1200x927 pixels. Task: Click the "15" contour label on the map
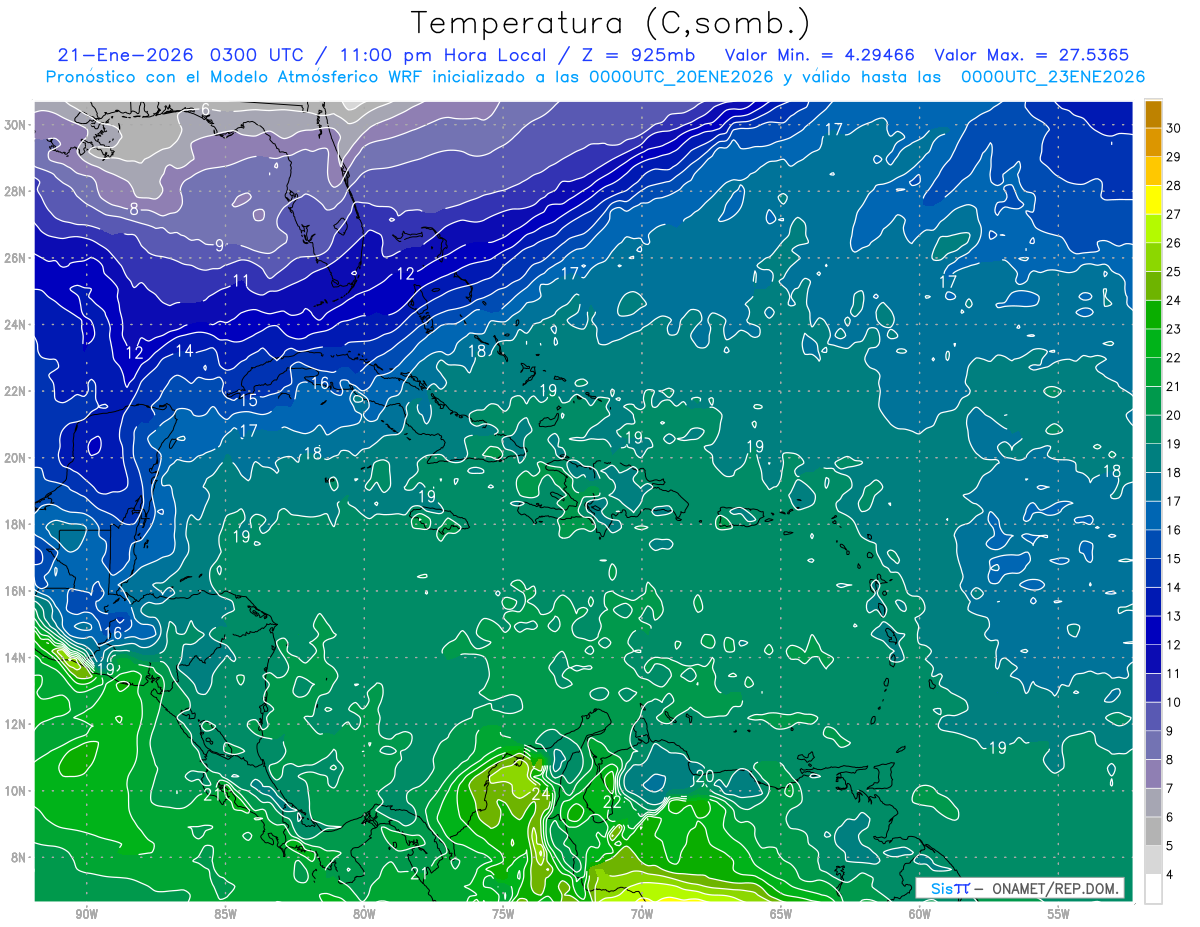[248, 400]
